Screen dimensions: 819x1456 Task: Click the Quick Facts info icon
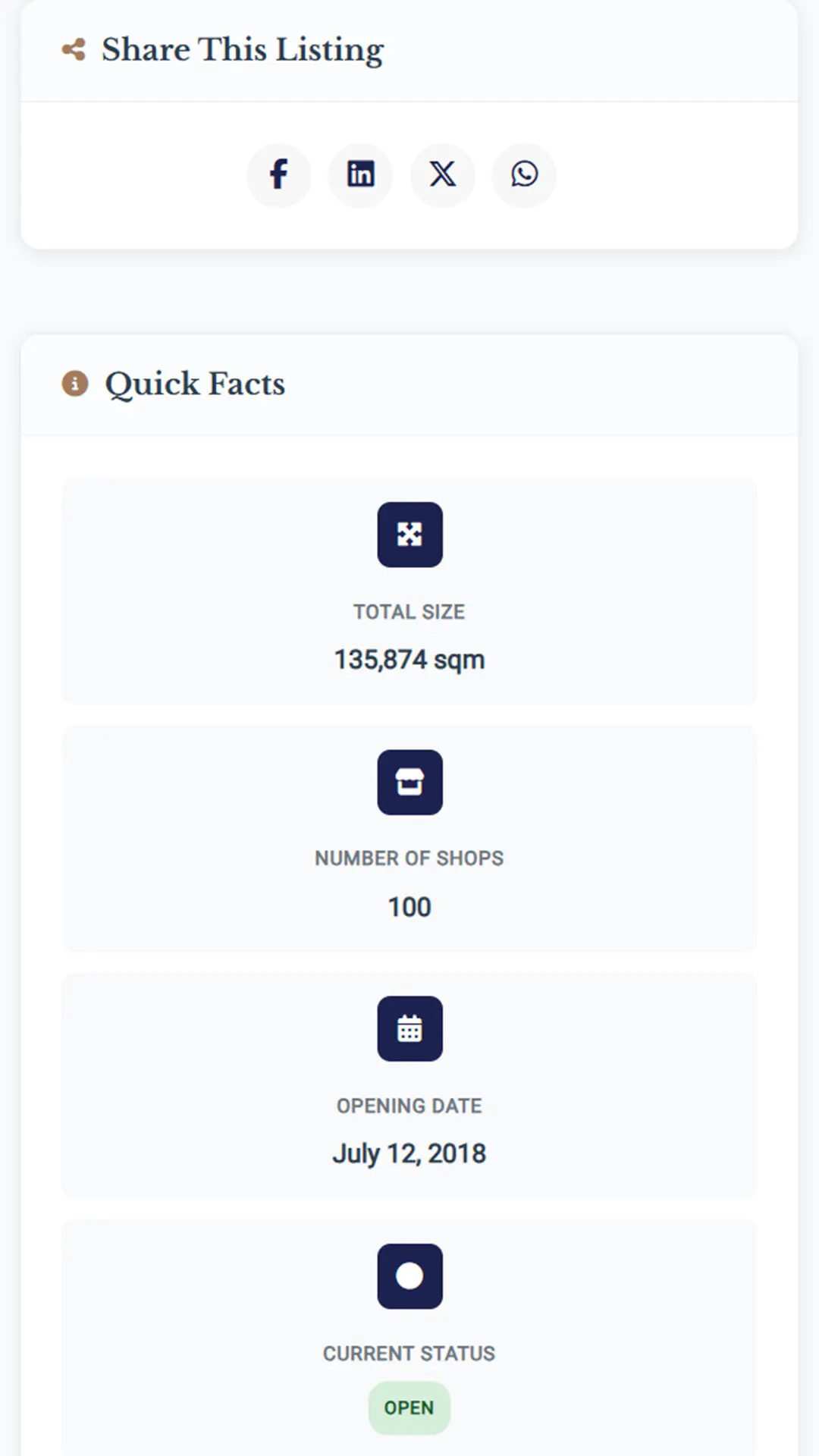point(75,384)
